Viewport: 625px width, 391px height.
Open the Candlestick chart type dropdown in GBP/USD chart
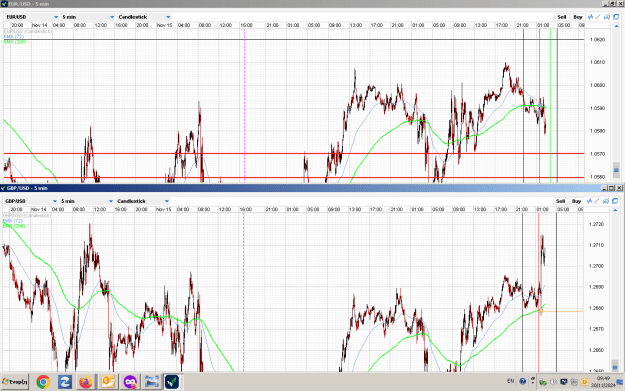coord(143,201)
